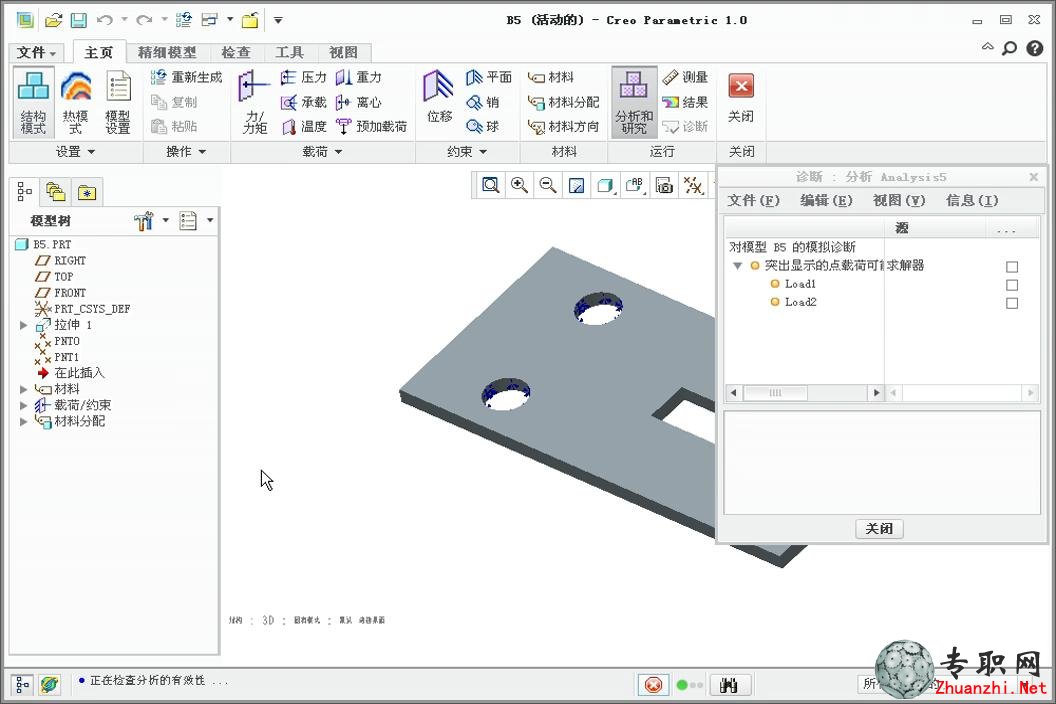Screen dimensions: 1056x704
Task: Open the 载荷 group dropdown
Action: pyautogui.click(x=322, y=152)
